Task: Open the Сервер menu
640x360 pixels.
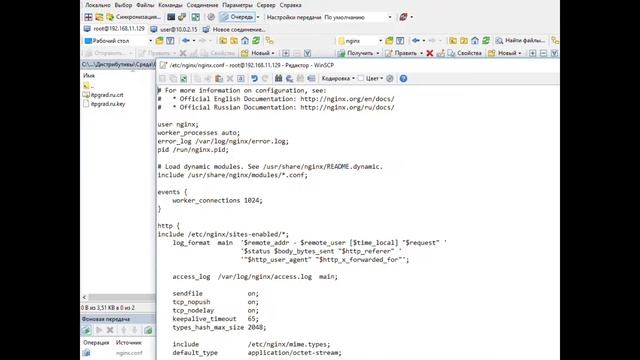Action: (266, 5)
